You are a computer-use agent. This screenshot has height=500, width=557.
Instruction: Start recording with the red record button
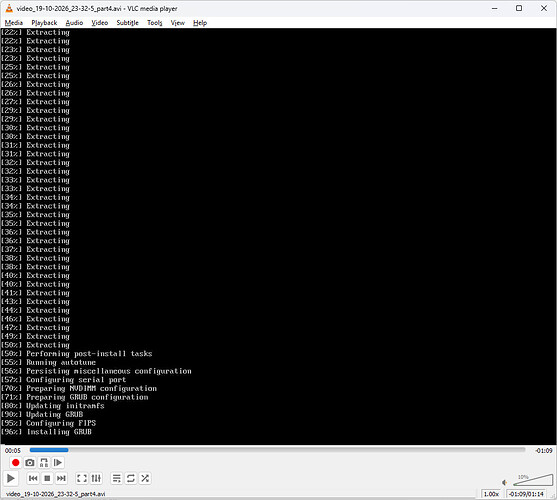click(15, 462)
